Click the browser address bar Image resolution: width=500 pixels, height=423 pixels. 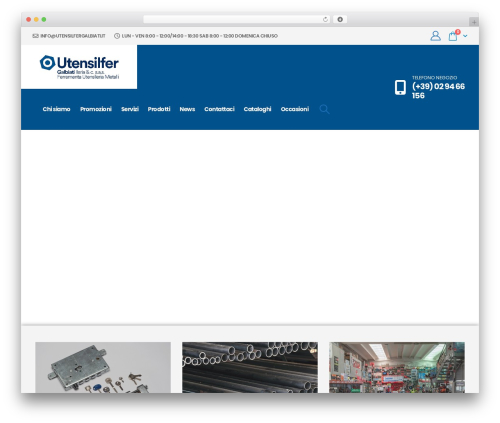237,20
